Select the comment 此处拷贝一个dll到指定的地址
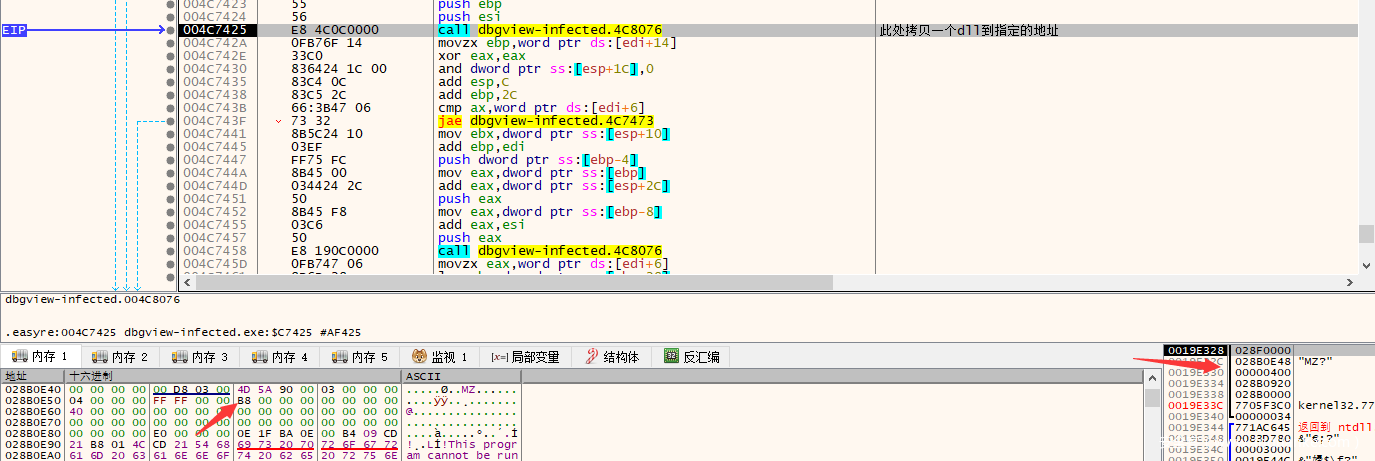The image size is (1375, 461). 967,31
